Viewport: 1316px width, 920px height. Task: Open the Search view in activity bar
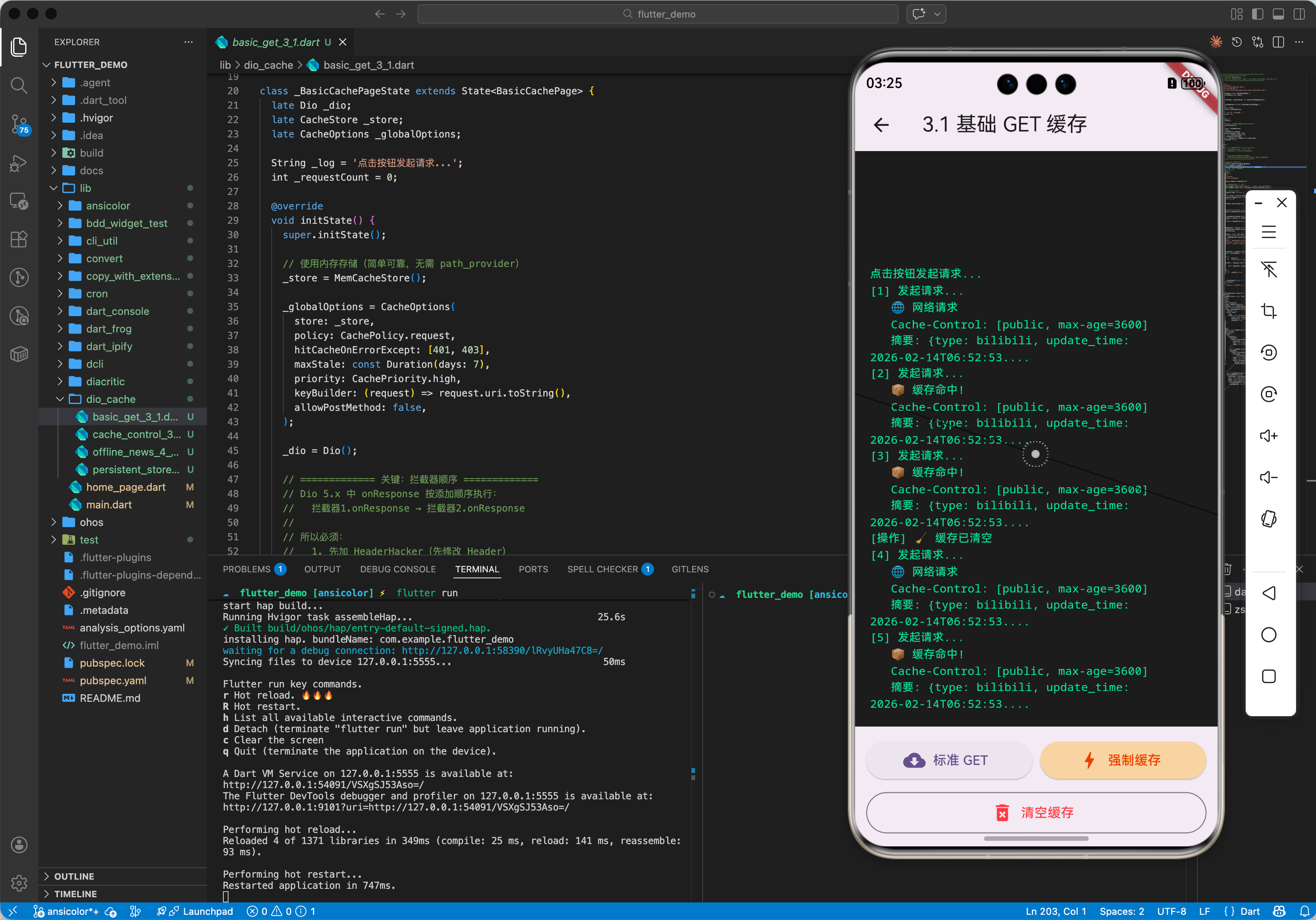pyautogui.click(x=19, y=86)
